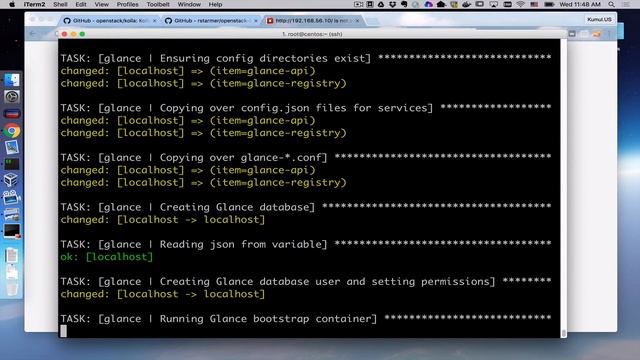Open Spotlight search magnifier
The image size is (640, 360).
tap(611, 4)
